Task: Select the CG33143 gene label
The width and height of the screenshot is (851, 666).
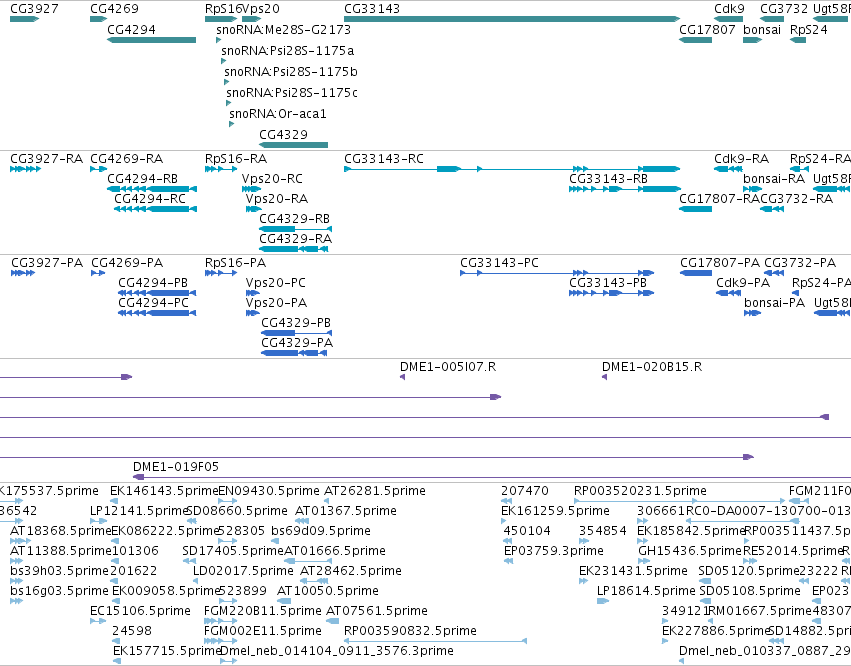Action: (x=372, y=9)
